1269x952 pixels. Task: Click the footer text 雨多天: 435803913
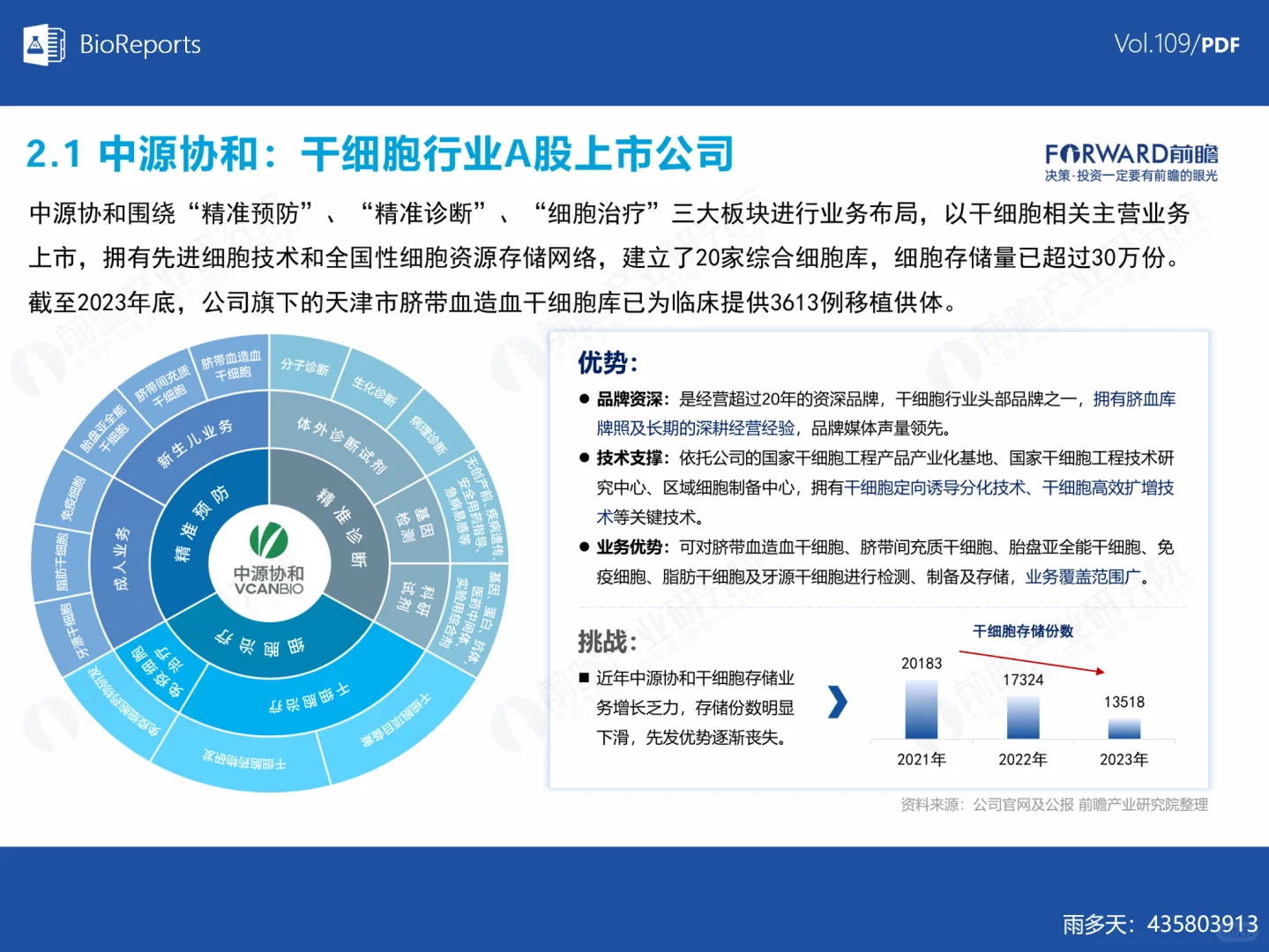pos(1161,924)
